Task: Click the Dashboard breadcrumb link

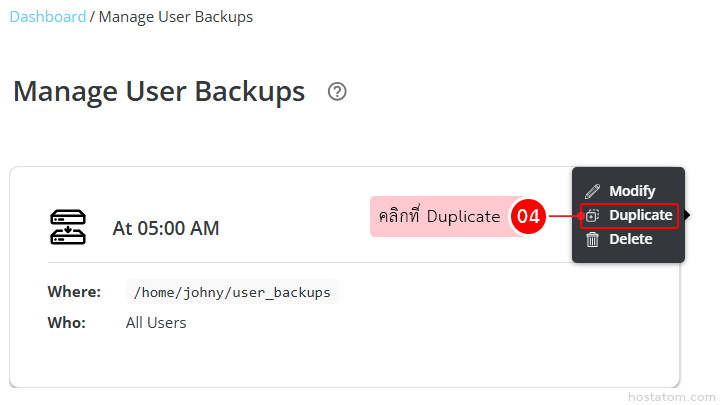Action: click(48, 17)
